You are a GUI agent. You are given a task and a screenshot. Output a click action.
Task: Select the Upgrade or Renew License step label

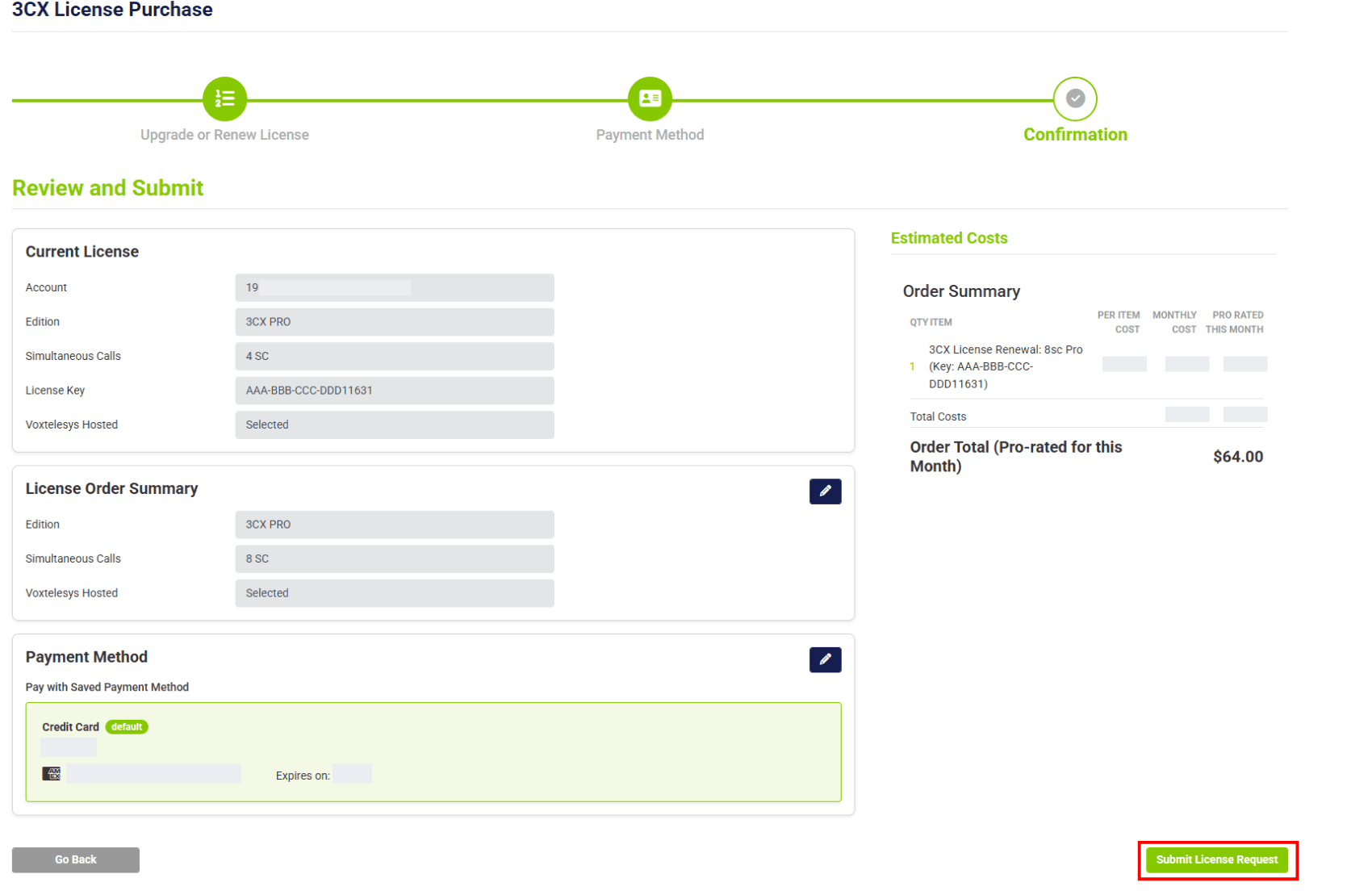[x=224, y=135]
